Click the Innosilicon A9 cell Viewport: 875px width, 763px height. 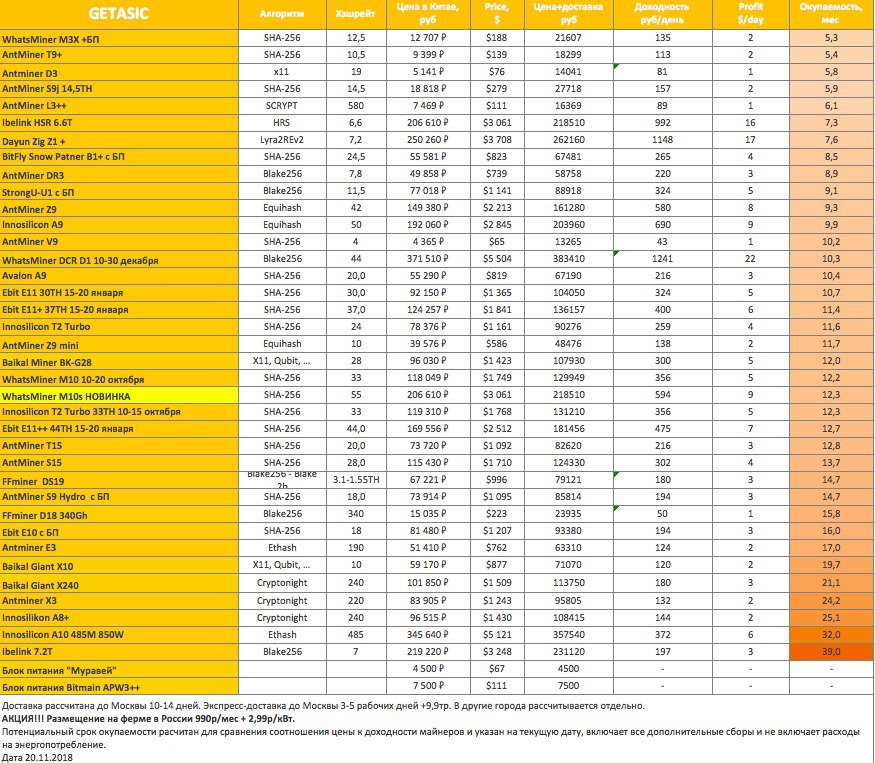coord(119,225)
